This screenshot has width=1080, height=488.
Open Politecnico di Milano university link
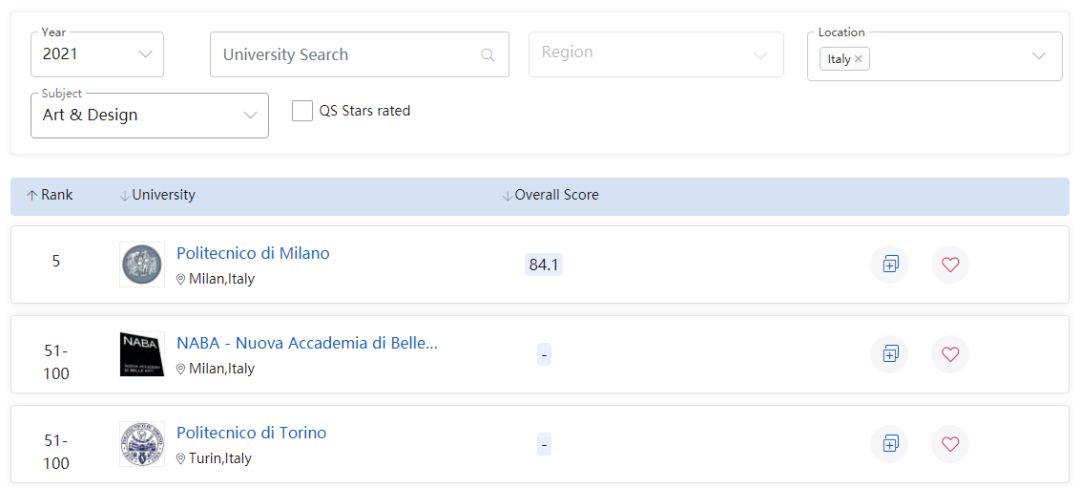click(x=252, y=253)
